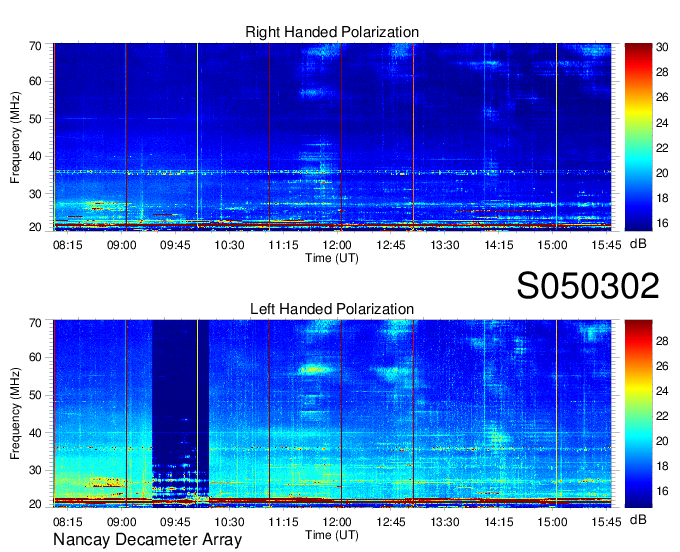
Task: Click the bottom plot's dB color bar
Action: tap(638, 414)
